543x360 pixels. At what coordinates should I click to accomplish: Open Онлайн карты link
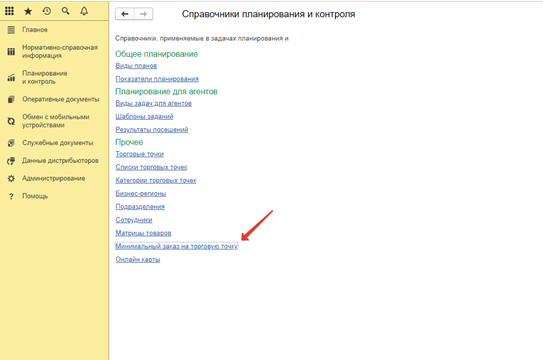tap(138, 260)
